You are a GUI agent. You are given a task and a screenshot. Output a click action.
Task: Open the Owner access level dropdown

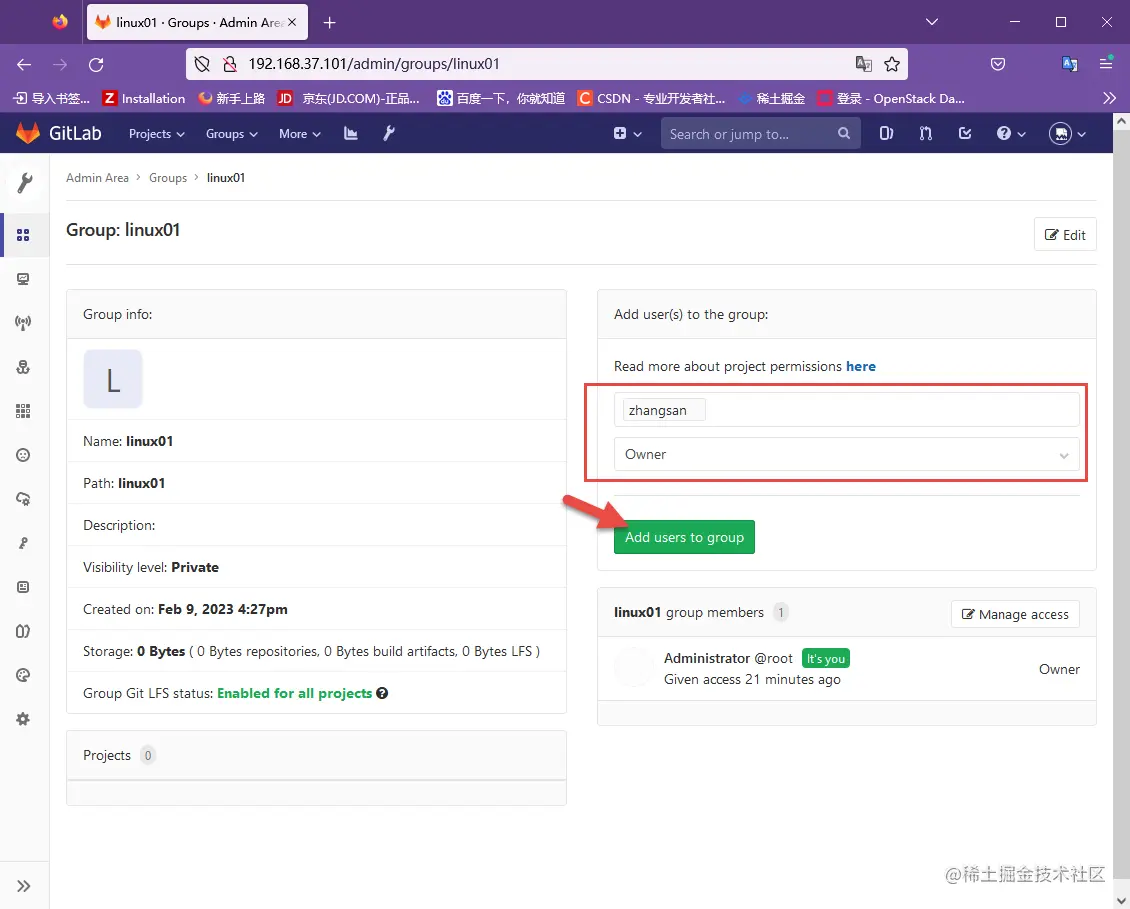[x=846, y=454]
